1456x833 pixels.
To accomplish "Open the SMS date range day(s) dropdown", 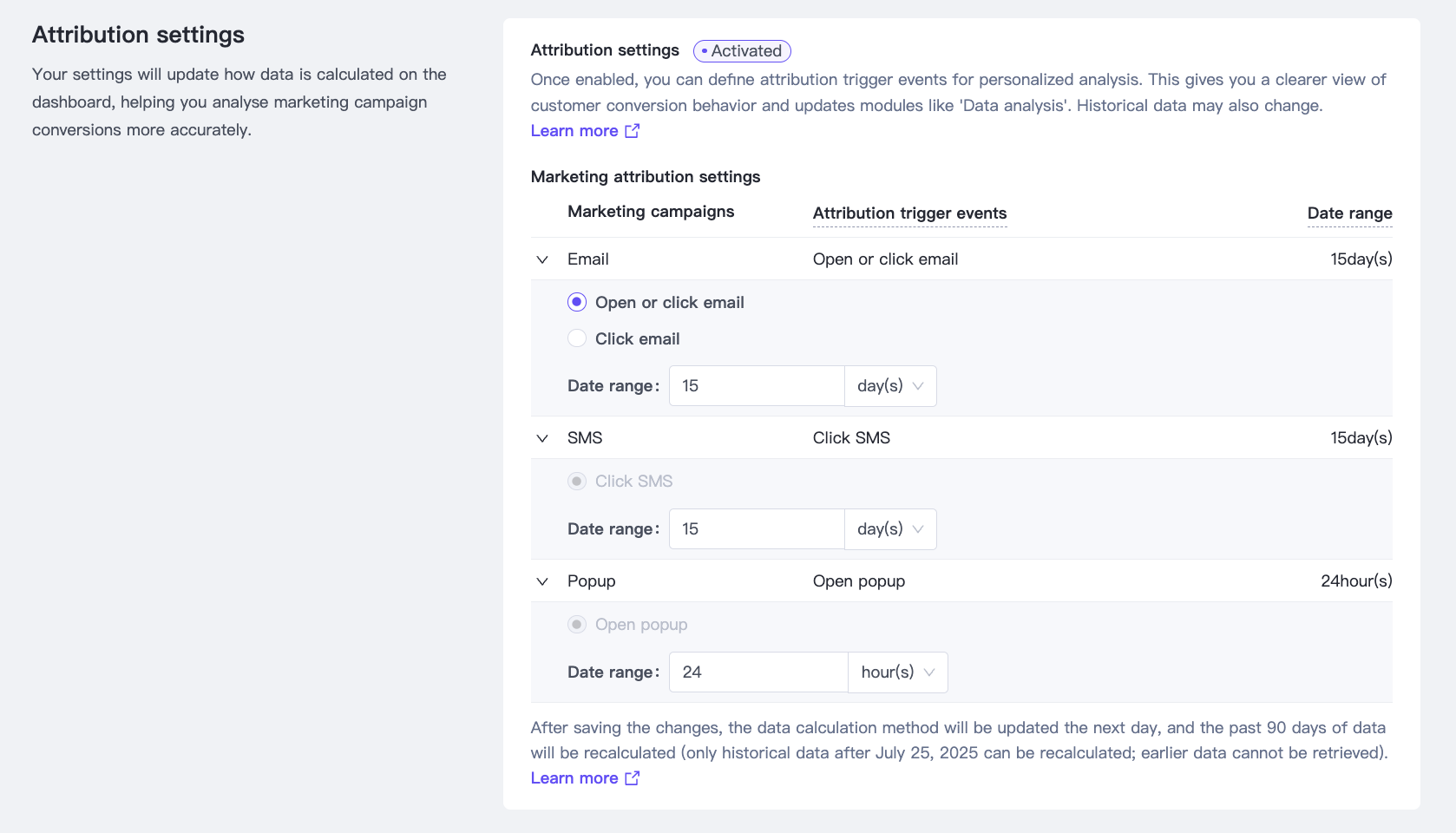I will [890, 529].
